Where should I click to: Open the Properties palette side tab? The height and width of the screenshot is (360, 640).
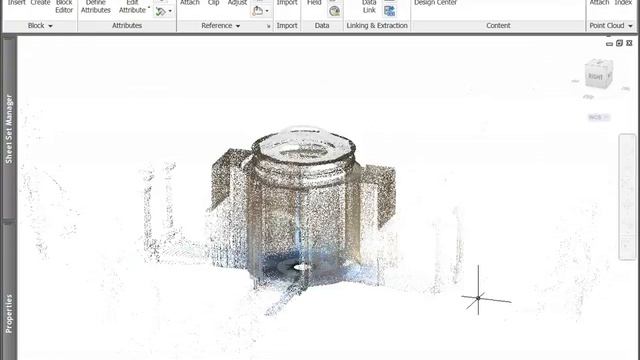(9, 313)
